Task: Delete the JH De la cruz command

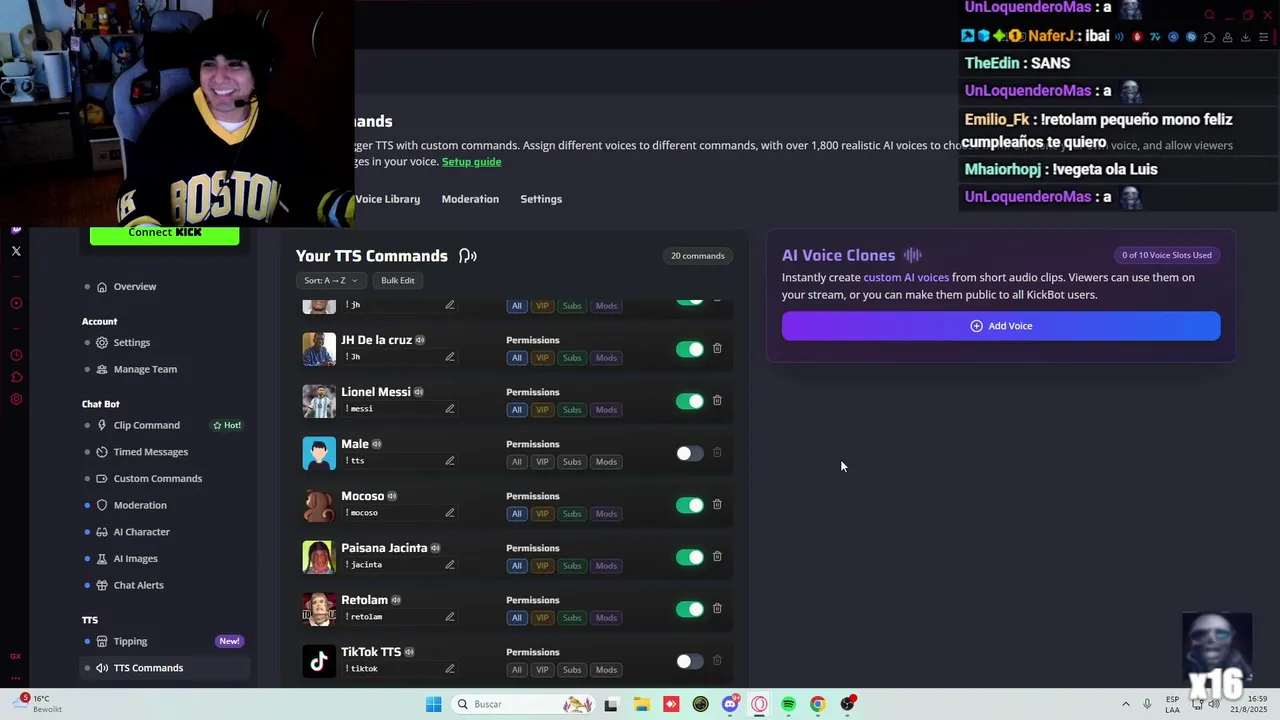Action: coord(717,348)
